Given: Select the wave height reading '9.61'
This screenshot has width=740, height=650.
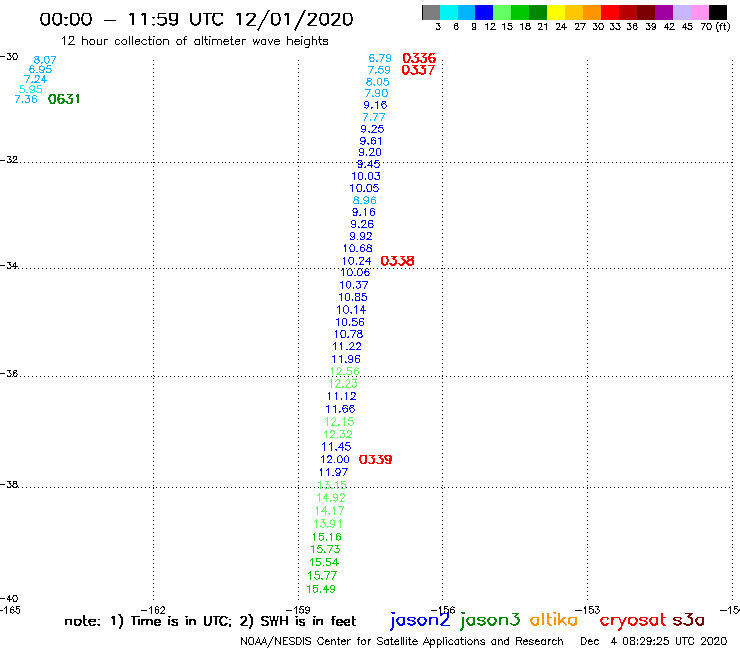Looking at the screenshot, I should pos(371,141).
